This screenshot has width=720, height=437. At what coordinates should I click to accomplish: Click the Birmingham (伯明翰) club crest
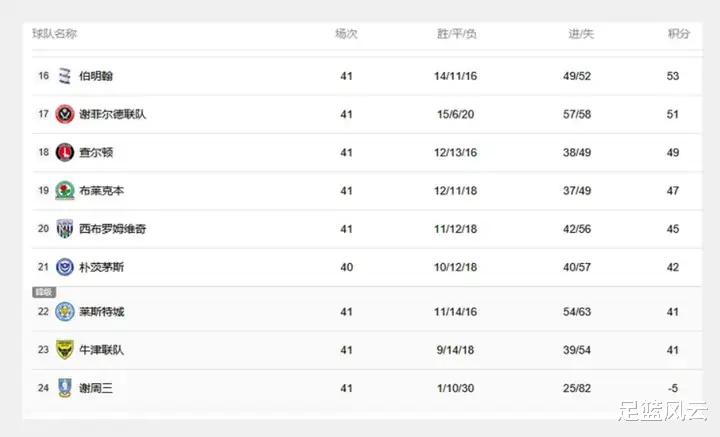point(65,76)
